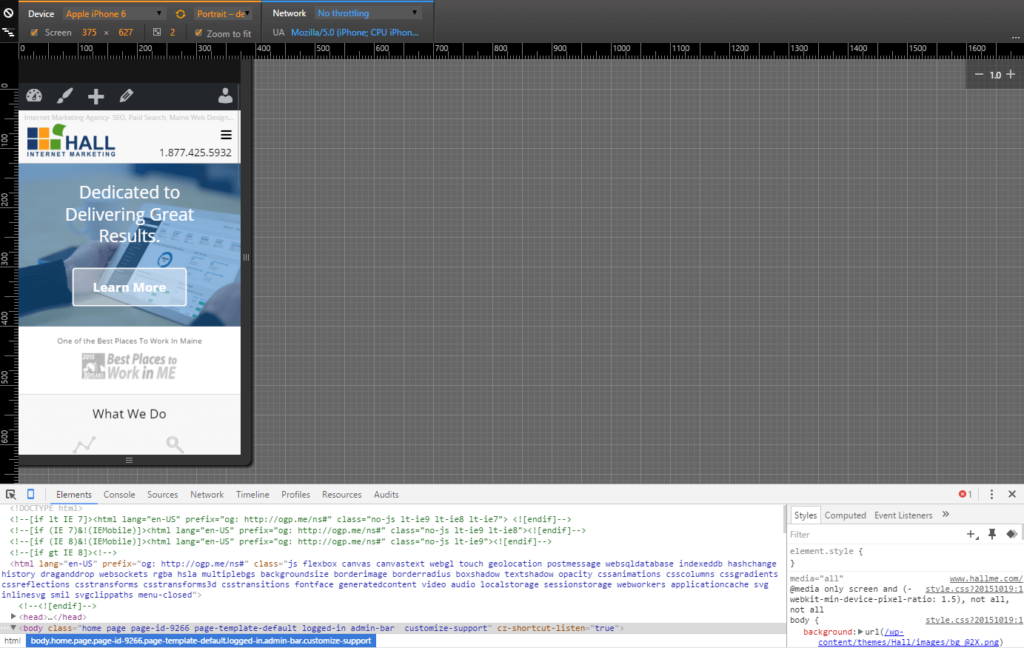Open the Device model dropdown
This screenshot has height=648, width=1024.
(114, 14)
